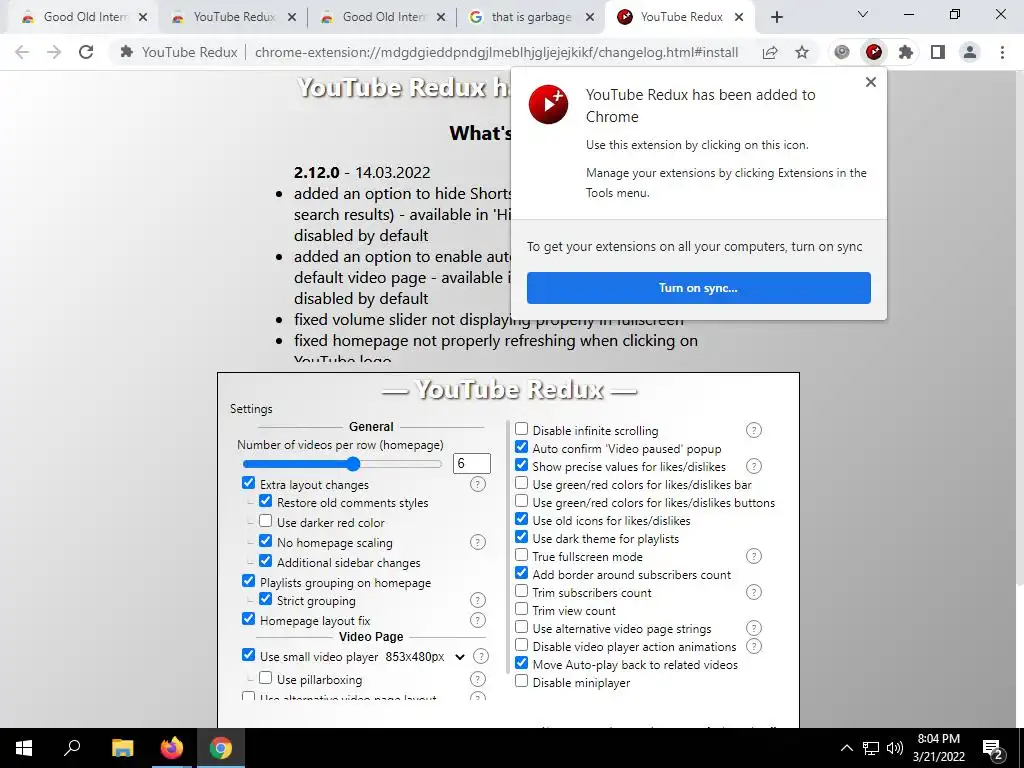Viewport: 1024px width, 768px height.
Task: Uncheck Playlists grouping on homepage
Action: click(x=248, y=581)
